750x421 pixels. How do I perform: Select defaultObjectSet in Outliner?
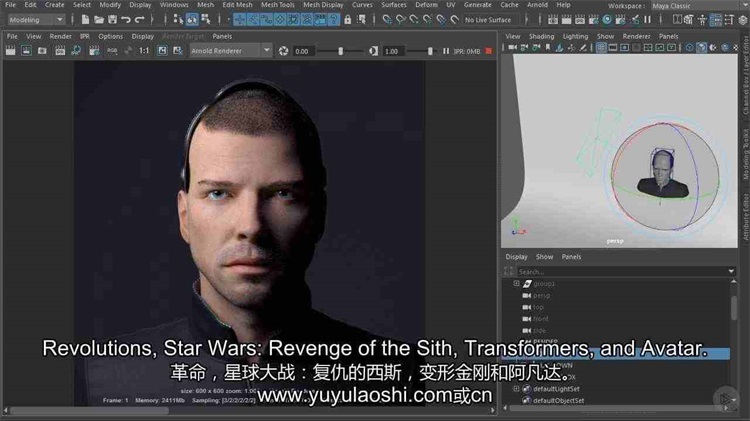click(x=558, y=400)
